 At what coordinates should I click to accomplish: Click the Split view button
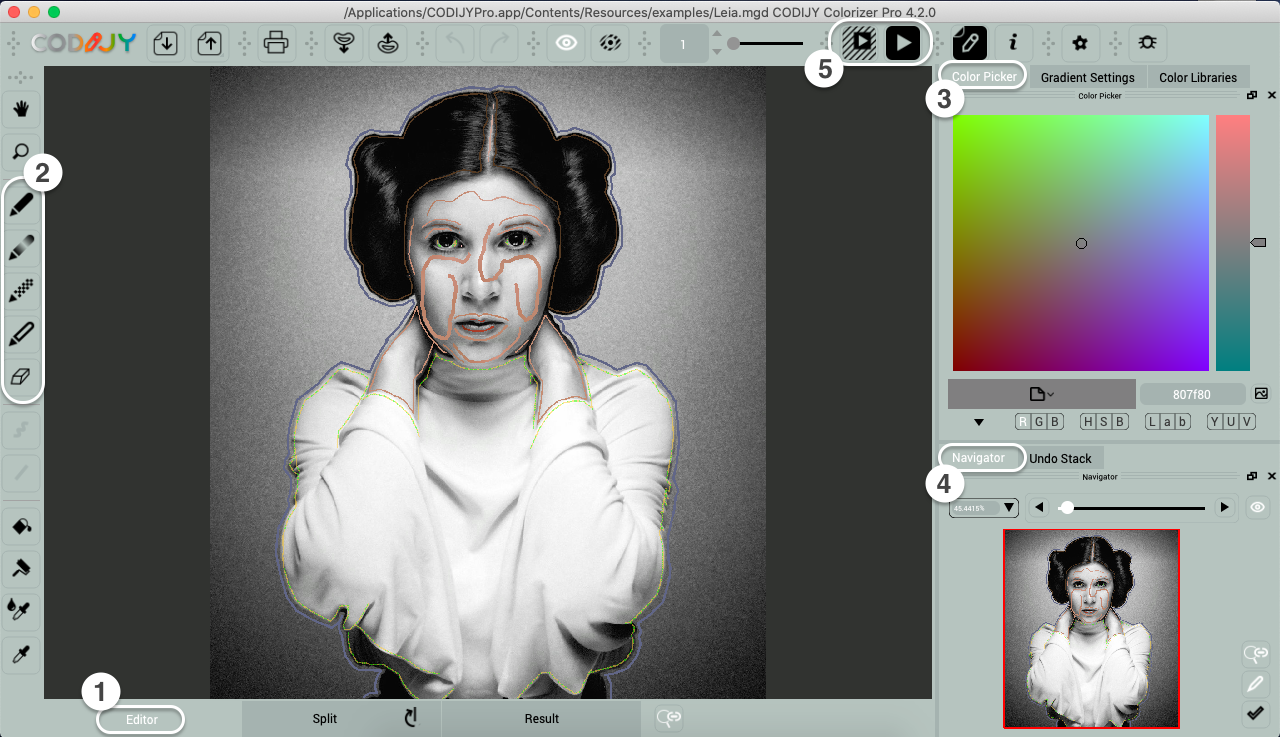[325, 718]
